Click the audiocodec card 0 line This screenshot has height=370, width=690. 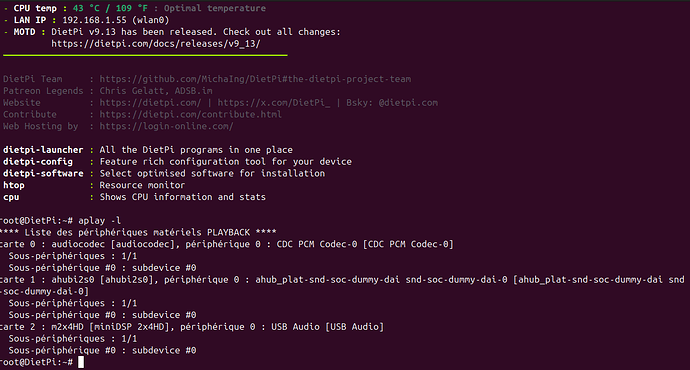[226, 244]
